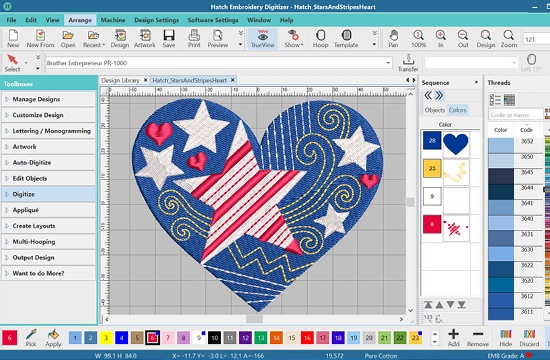
Task: Close the Hatch_StarsAndStripesHeart tab
Action: (232, 80)
